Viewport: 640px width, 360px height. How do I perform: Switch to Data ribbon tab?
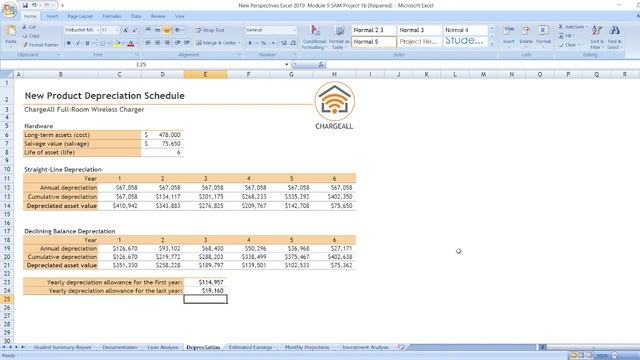click(136, 16)
